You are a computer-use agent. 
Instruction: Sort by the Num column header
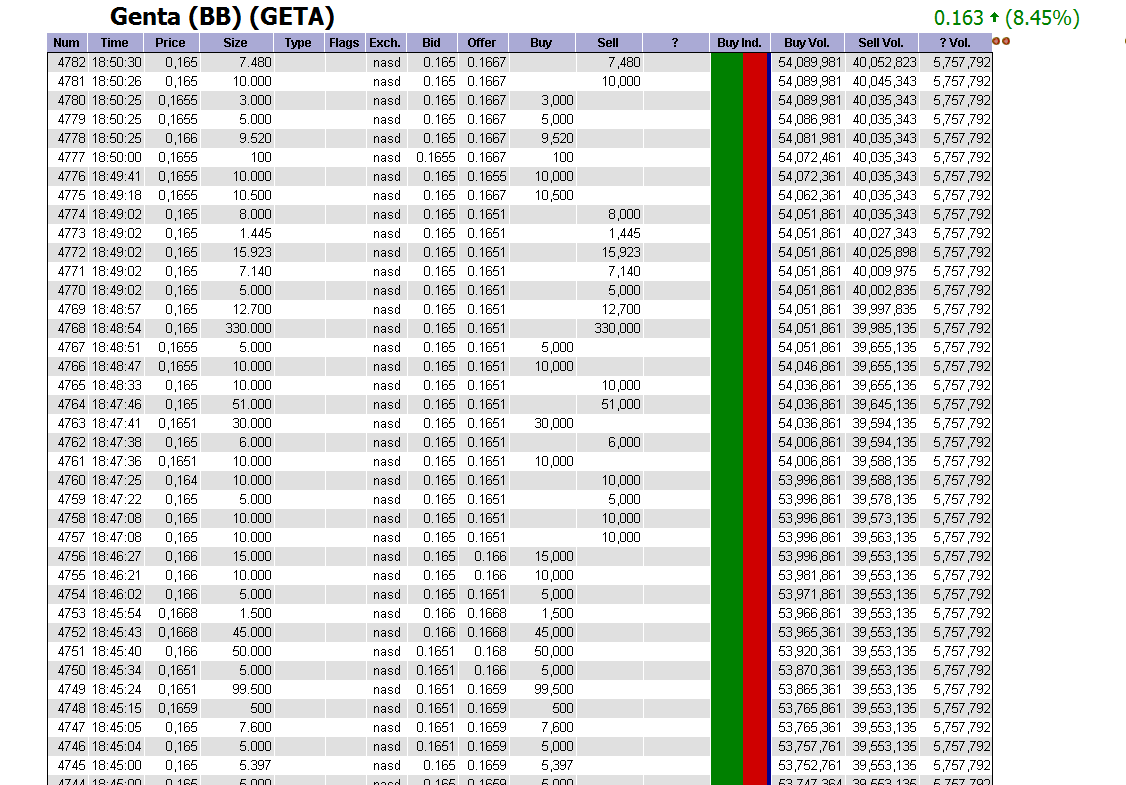(x=66, y=42)
